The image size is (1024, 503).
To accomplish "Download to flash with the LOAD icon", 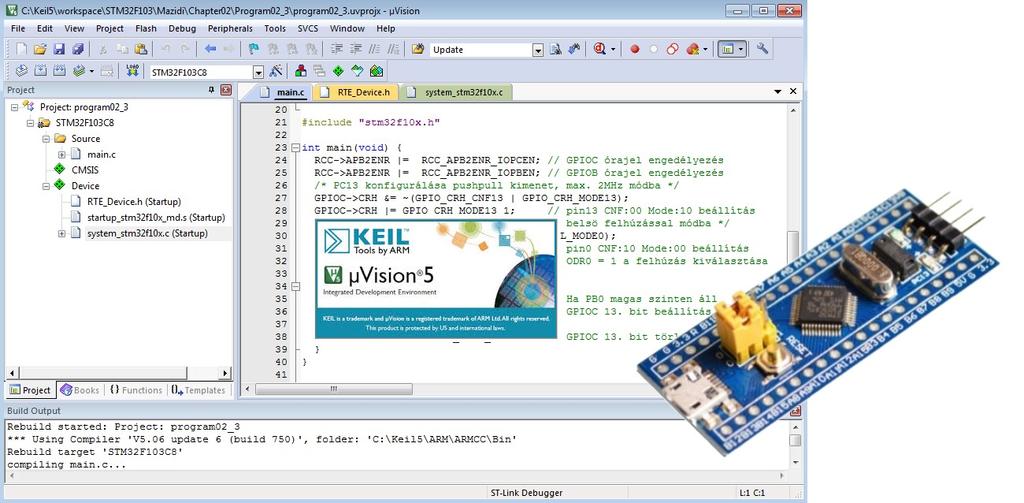I will [133, 71].
